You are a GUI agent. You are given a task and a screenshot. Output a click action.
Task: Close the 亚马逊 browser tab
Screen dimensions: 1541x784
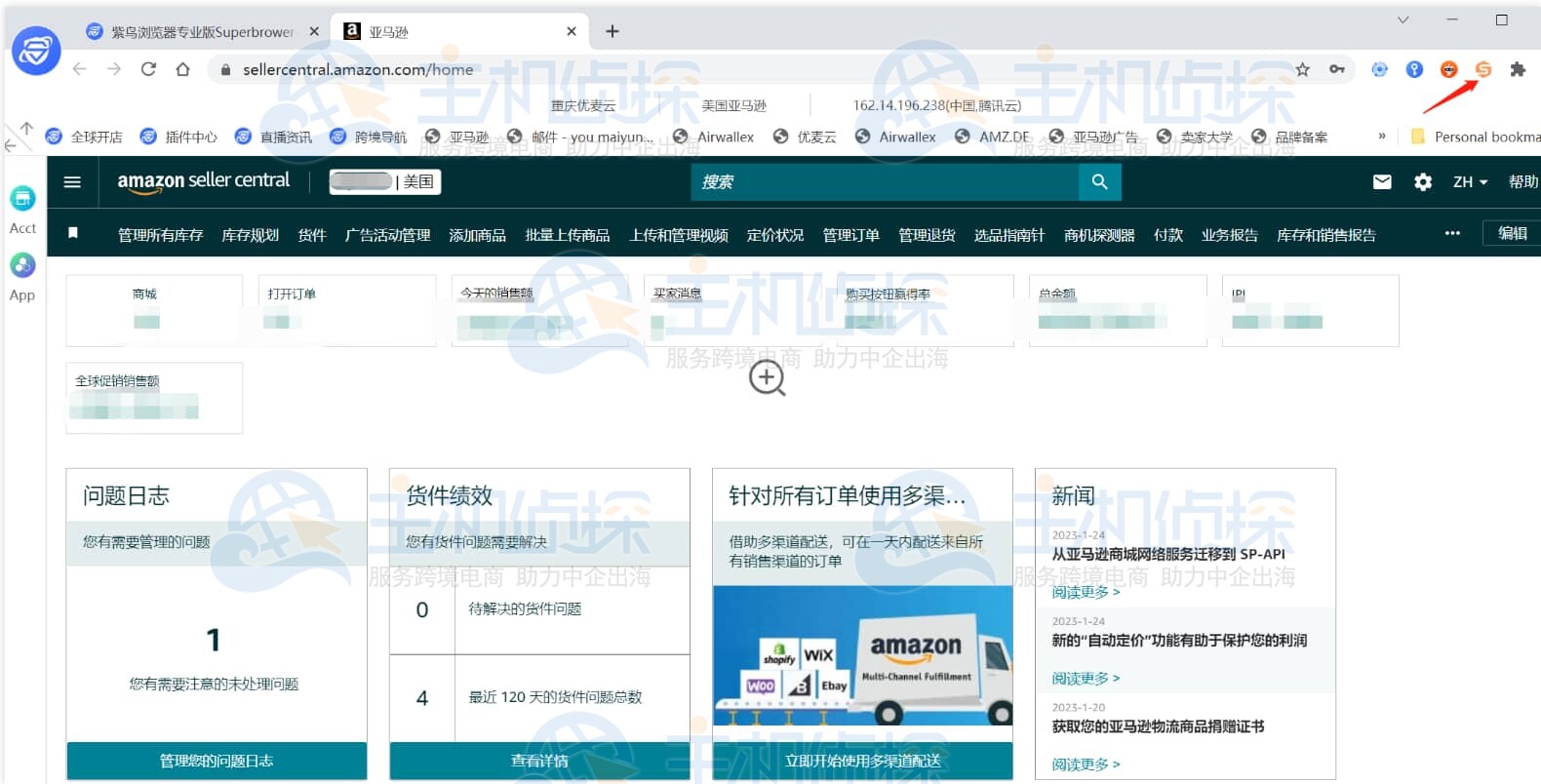point(572,31)
